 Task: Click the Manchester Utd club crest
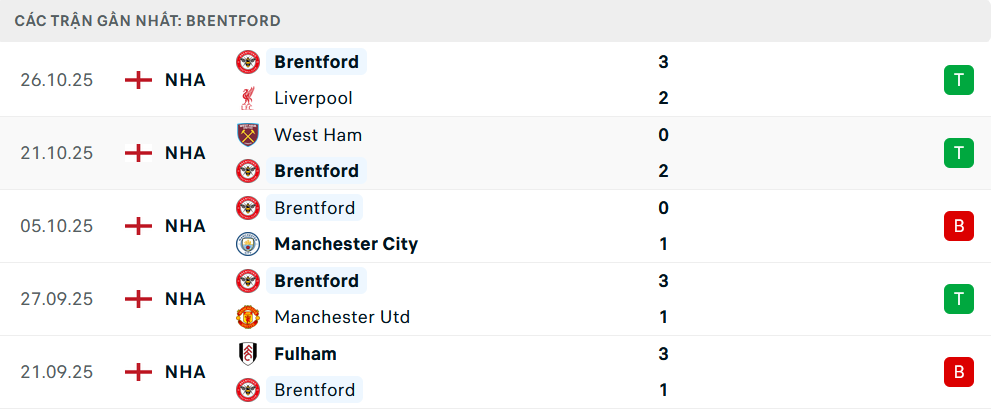point(247,317)
